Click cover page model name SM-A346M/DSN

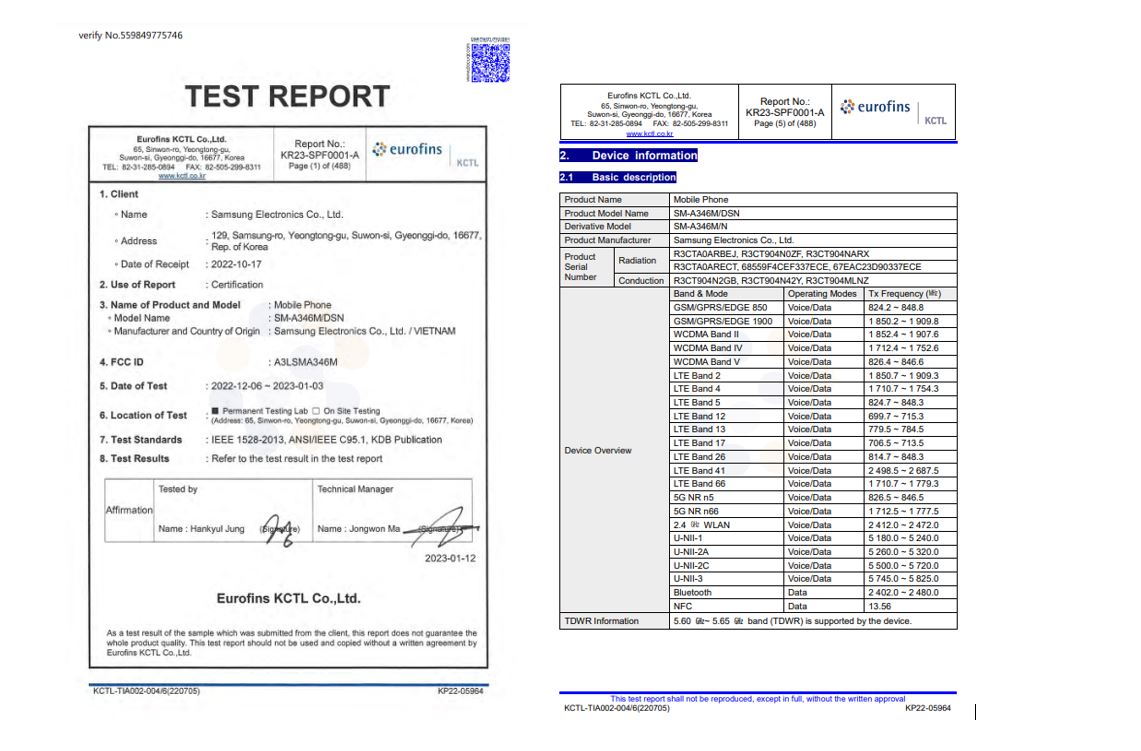(309, 318)
